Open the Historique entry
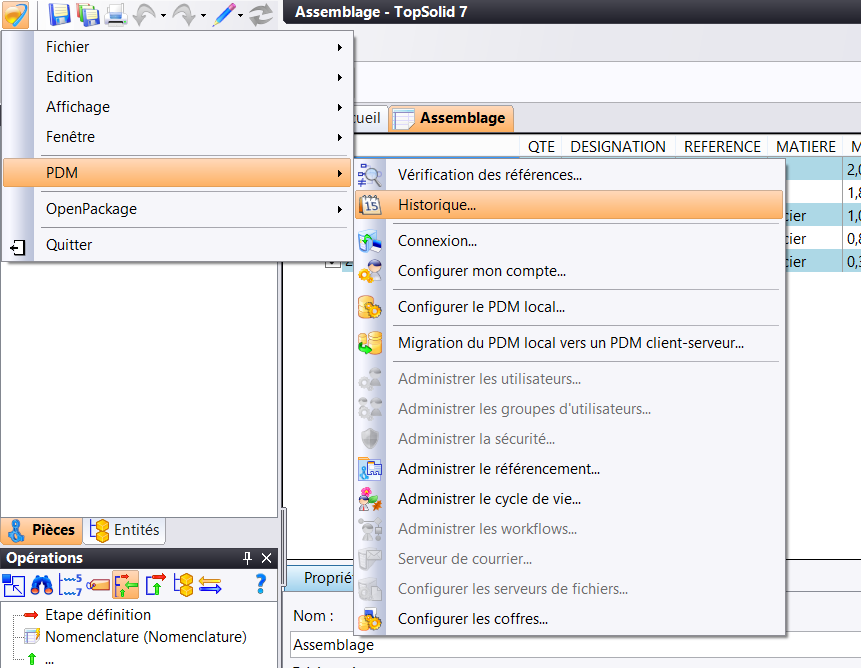861x668 pixels. tap(569, 205)
